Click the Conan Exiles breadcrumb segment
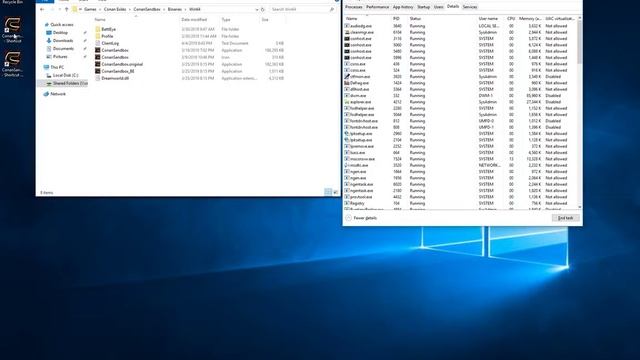This screenshot has width=640, height=360. pyautogui.click(x=115, y=9)
